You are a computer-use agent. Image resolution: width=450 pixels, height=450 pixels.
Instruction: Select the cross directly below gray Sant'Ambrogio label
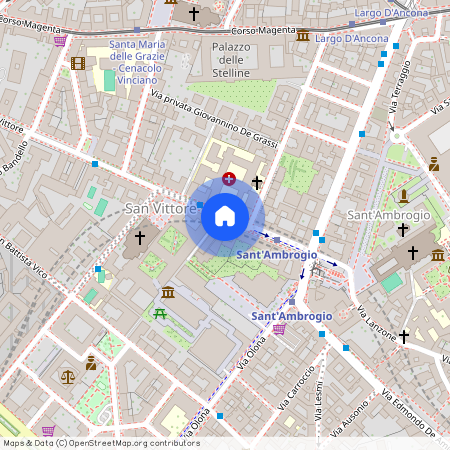click(403, 230)
